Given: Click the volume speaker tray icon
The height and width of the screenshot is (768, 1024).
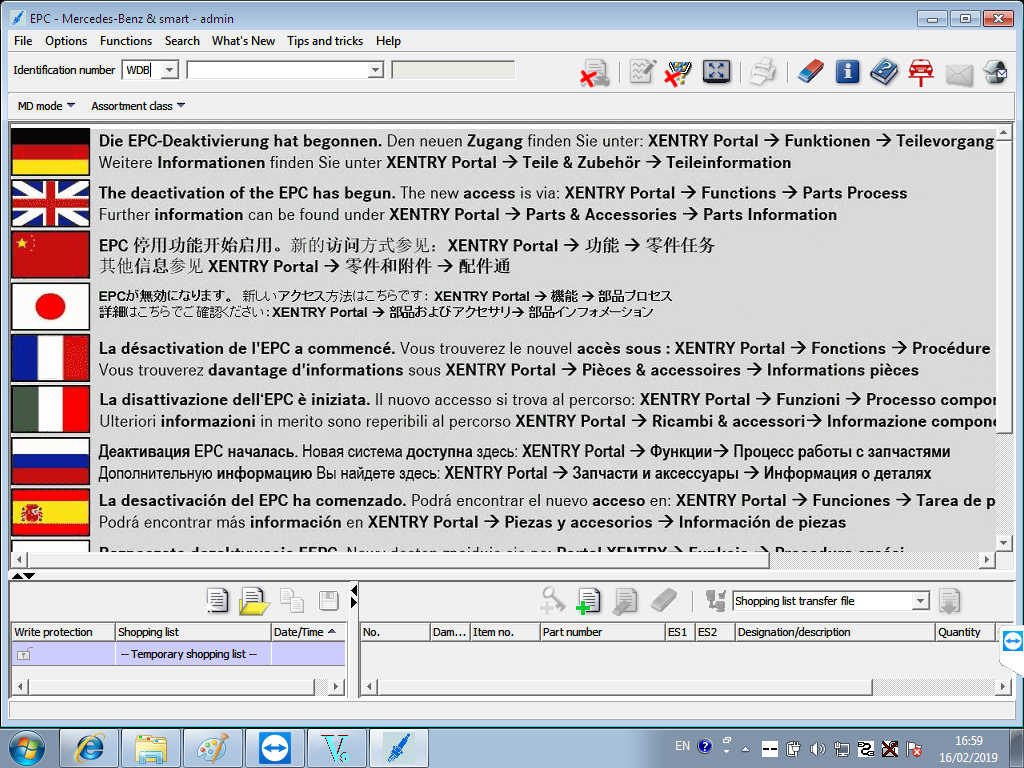Looking at the screenshot, I should (x=816, y=748).
